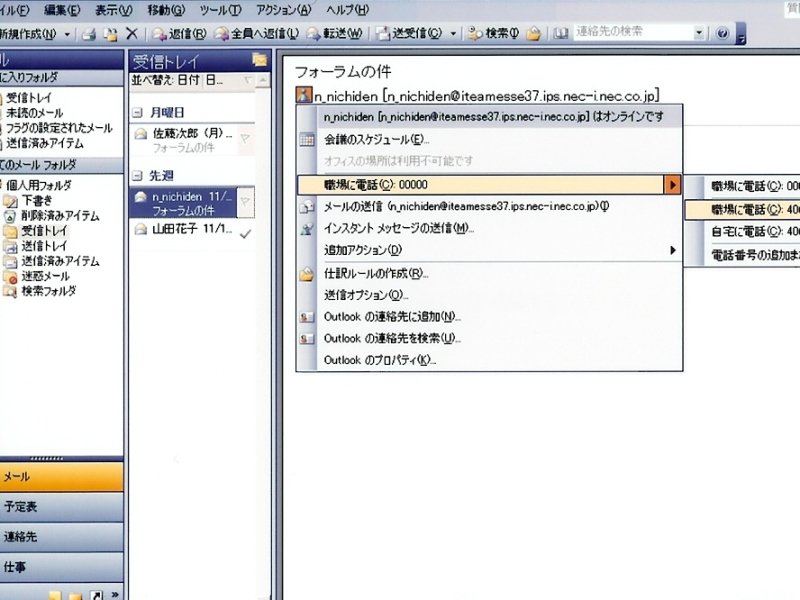Open contact search dropdown arrow

[x=699, y=33]
